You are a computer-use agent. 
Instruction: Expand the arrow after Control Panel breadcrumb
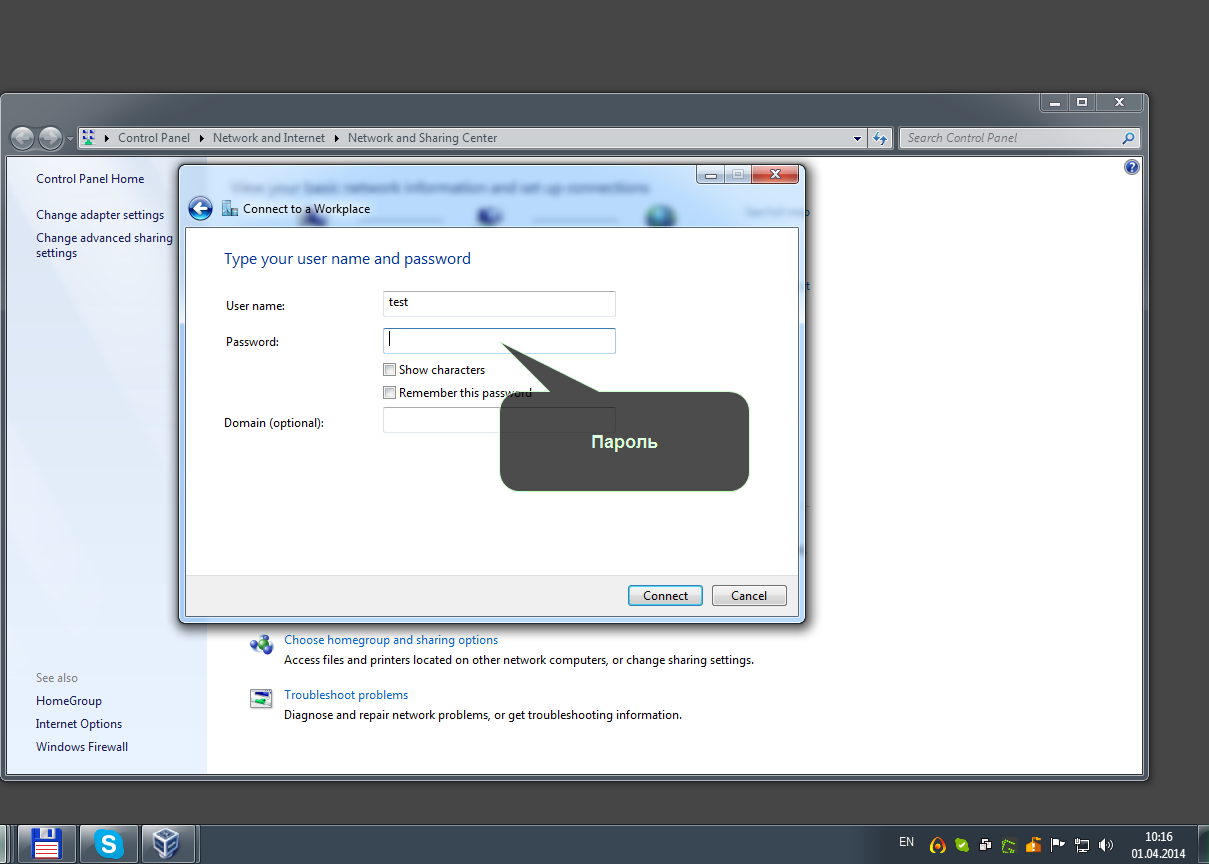click(201, 138)
